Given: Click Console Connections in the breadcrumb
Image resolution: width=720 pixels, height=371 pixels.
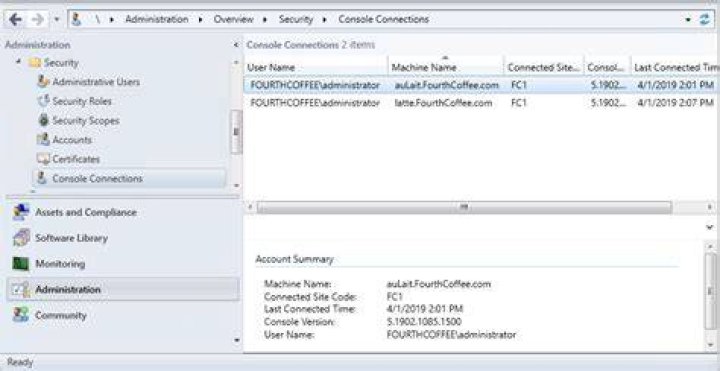Looking at the screenshot, I should pyautogui.click(x=383, y=19).
